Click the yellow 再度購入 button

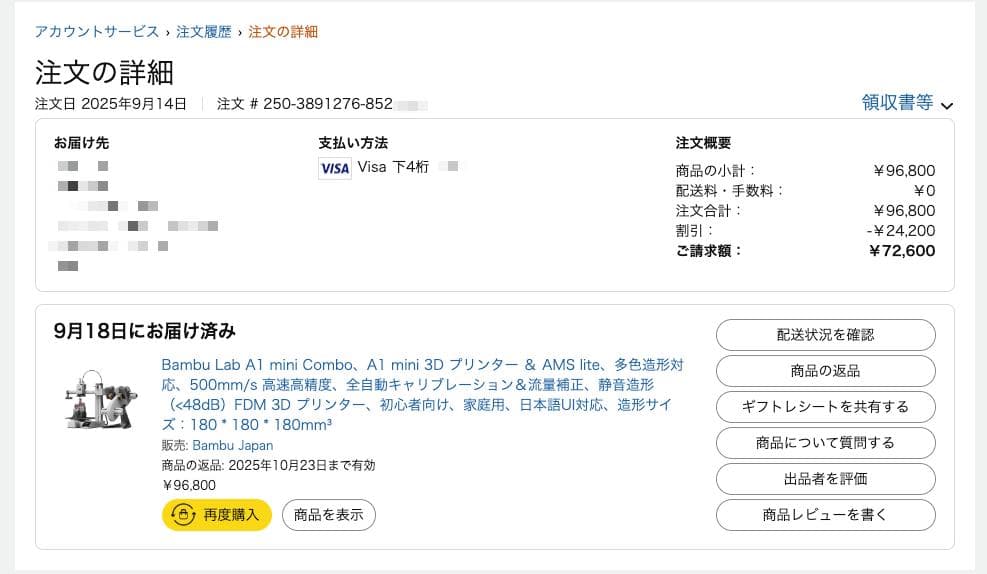217,515
